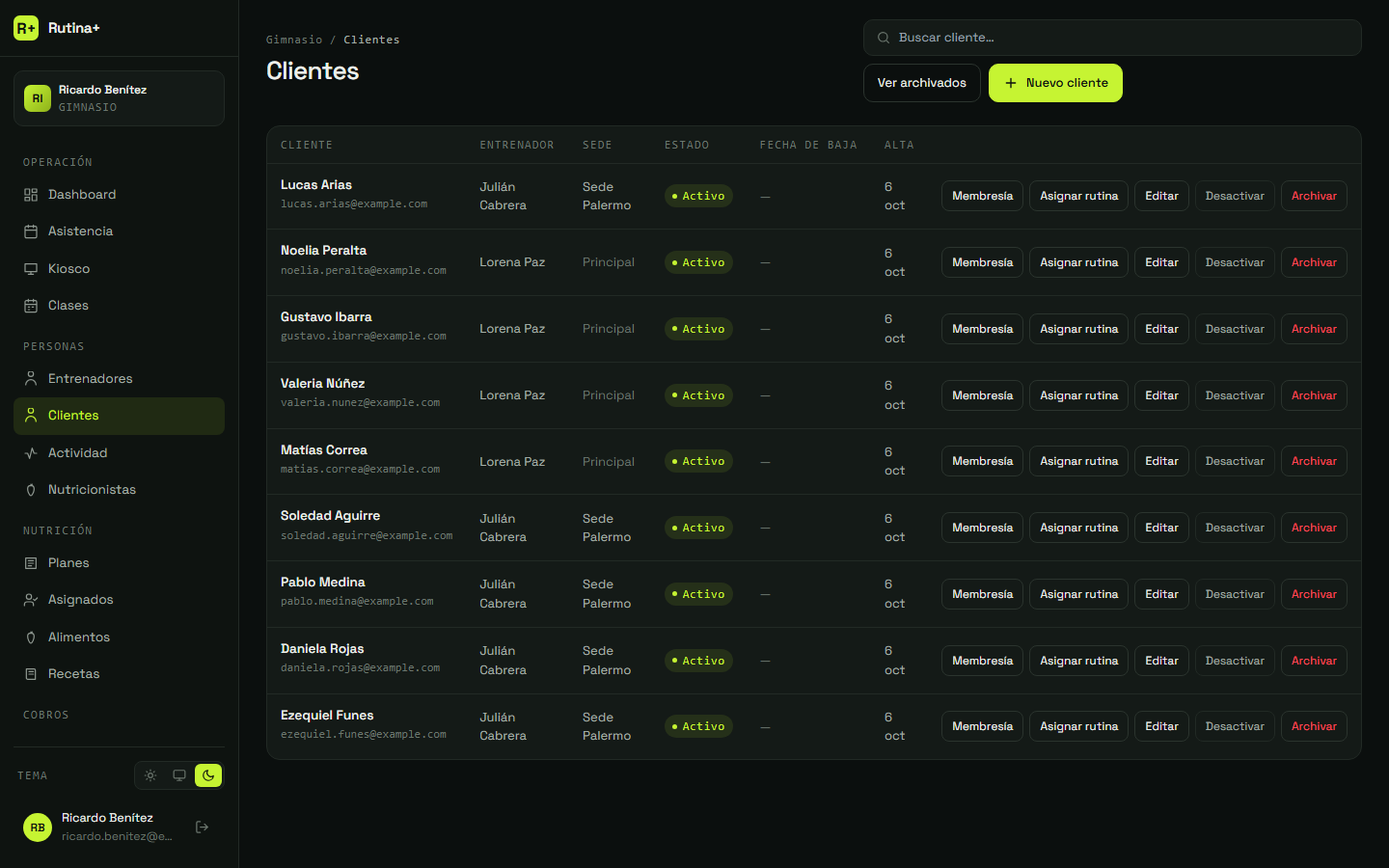Enable the dark theme moon toggle
1389x868 pixels.
[x=208, y=775]
